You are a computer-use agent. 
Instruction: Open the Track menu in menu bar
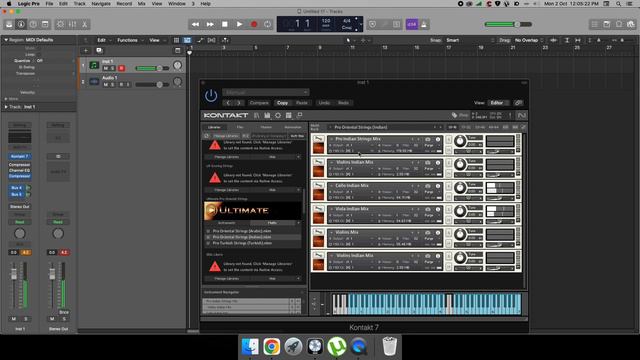point(80,4)
